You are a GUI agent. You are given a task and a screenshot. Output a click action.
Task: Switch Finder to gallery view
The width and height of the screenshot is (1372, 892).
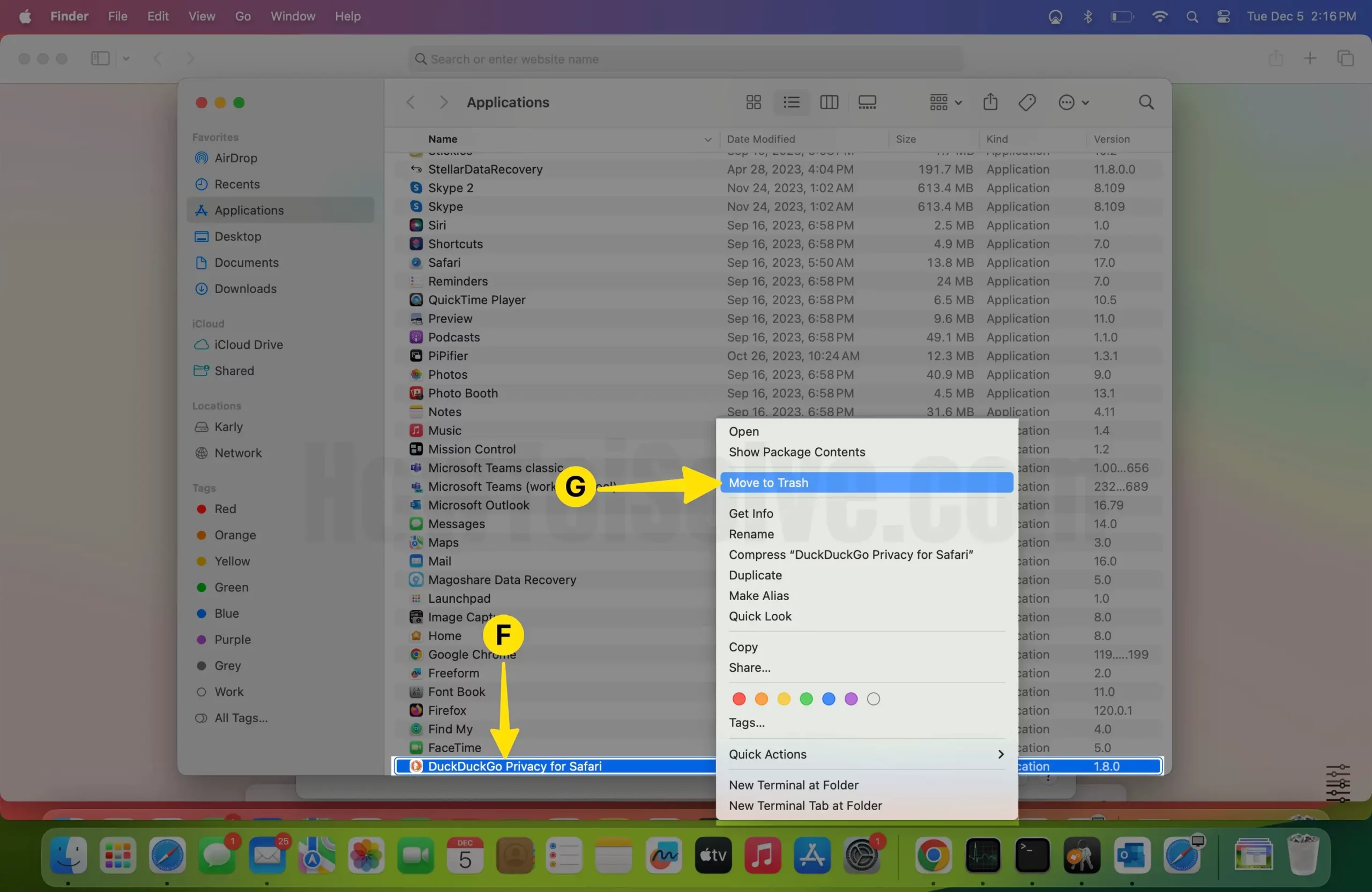coord(867,102)
